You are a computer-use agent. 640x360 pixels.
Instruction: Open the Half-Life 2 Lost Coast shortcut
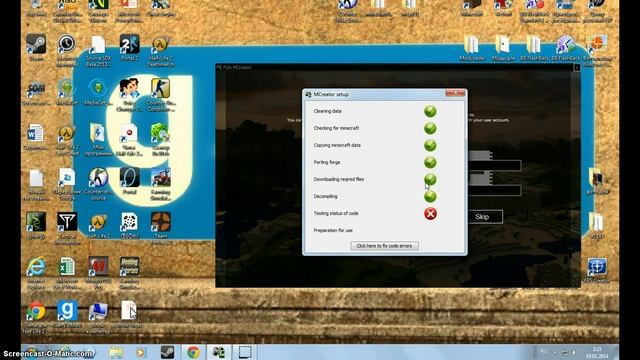tap(67, 140)
